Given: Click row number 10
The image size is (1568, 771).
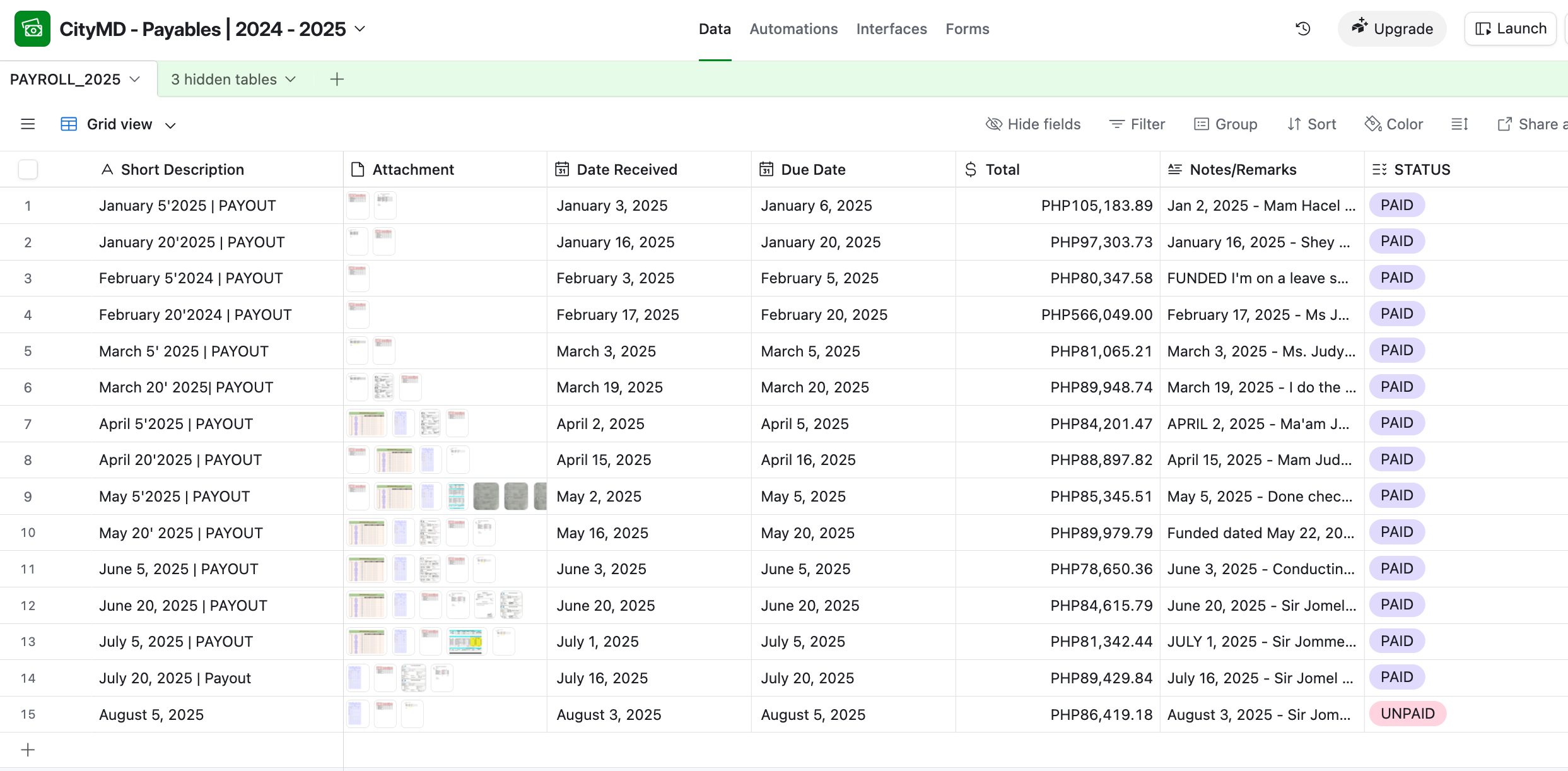Looking at the screenshot, I should pyautogui.click(x=28, y=533).
